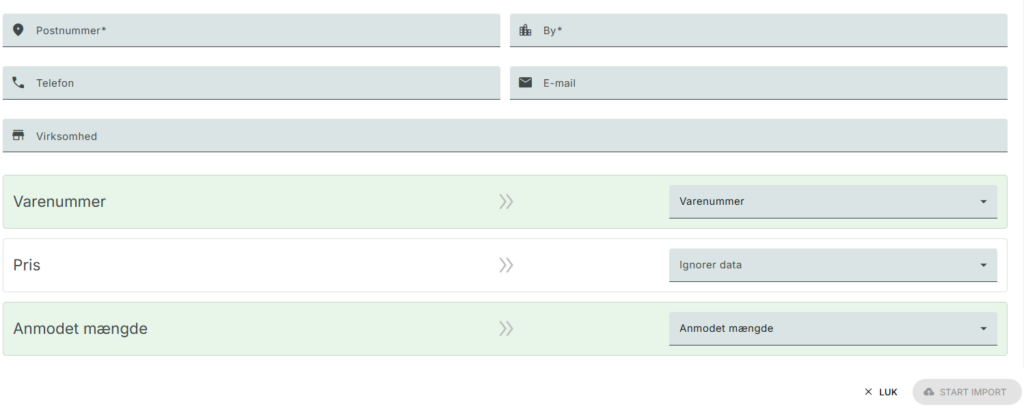Focus the By city input field
The height and width of the screenshot is (409, 1024).
coord(758,30)
